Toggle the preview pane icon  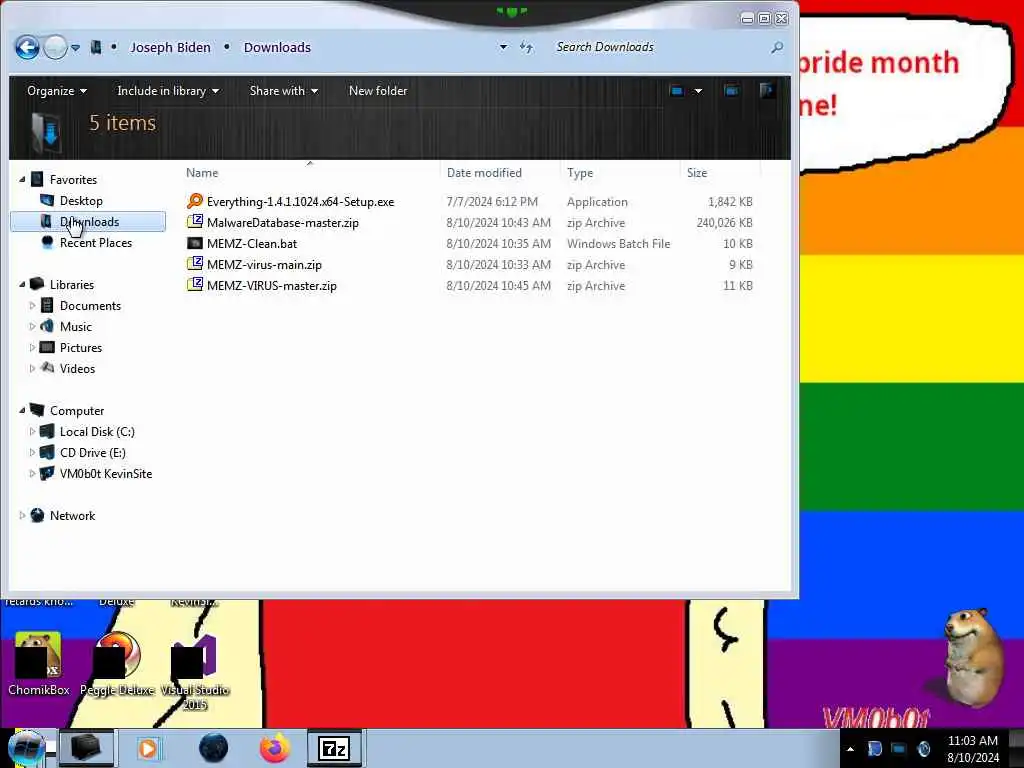pos(731,91)
